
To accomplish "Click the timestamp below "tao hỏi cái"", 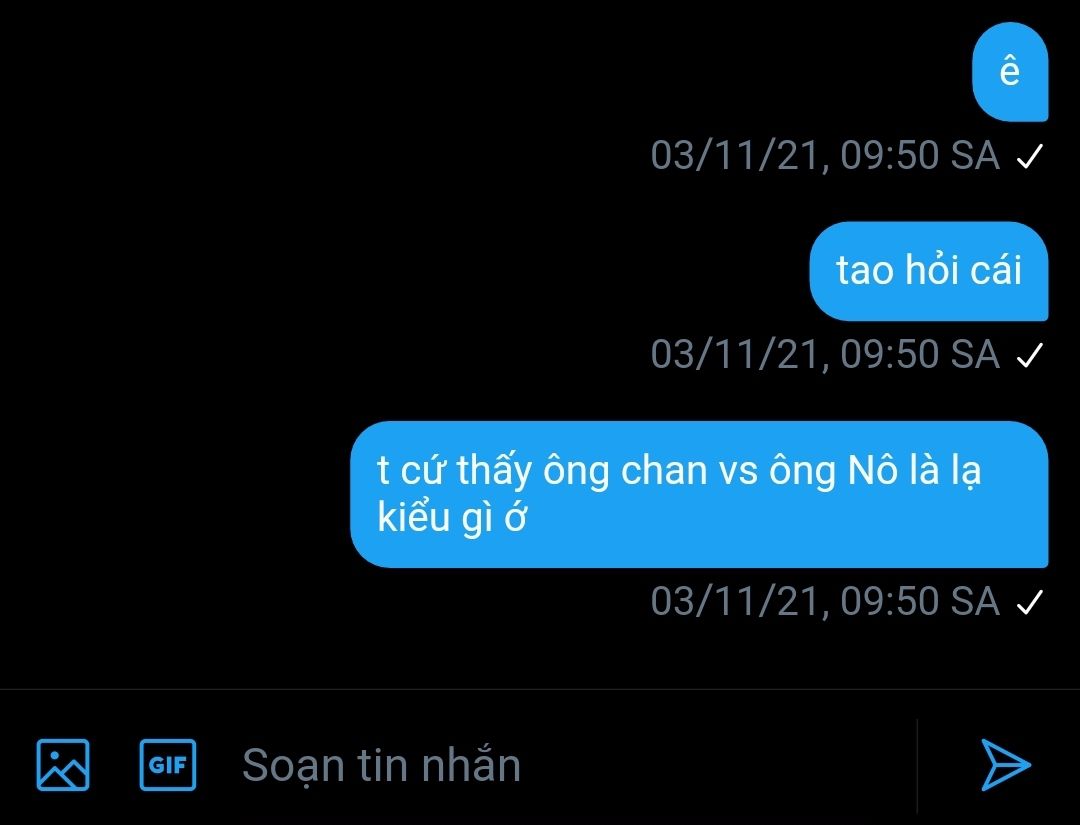I will [x=825, y=355].
